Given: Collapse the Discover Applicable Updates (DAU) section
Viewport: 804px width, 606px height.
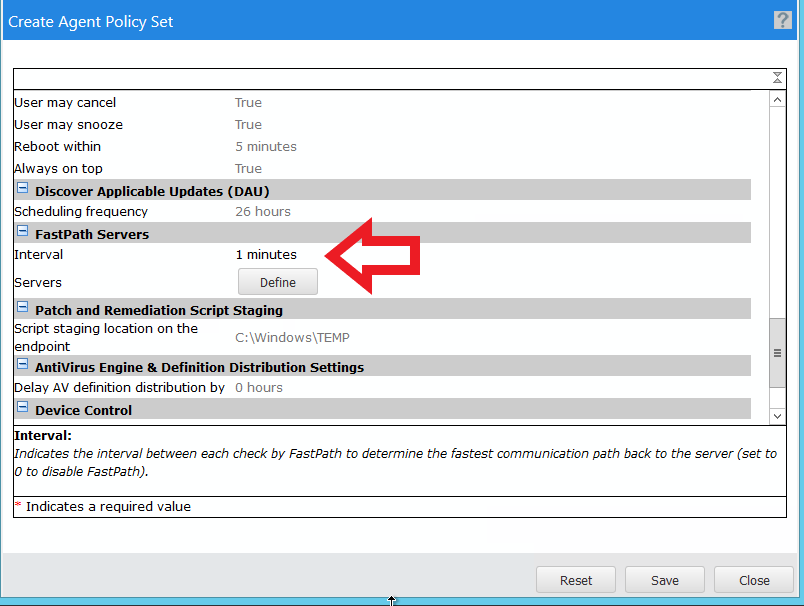Looking at the screenshot, I should pos(22,189).
